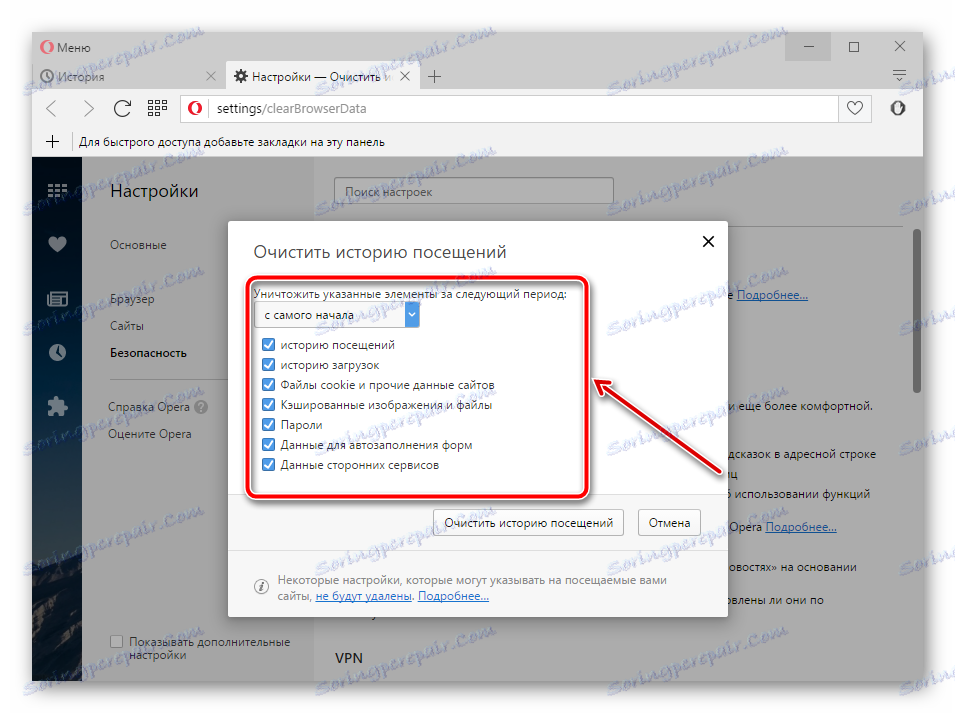Select the Безопасность settings section
The width and height of the screenshot is (955, 713).
coord(148,353)
